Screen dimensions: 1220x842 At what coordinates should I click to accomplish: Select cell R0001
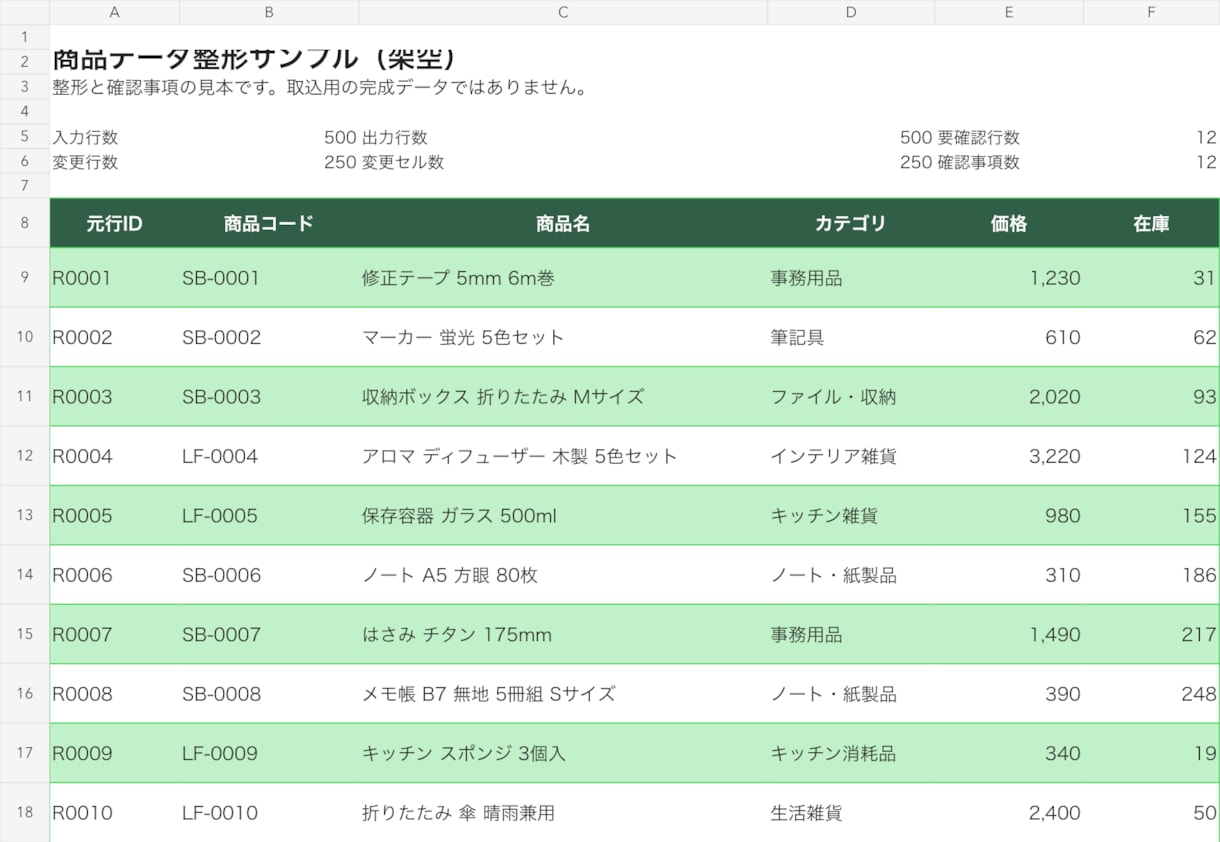coord(114,278)
